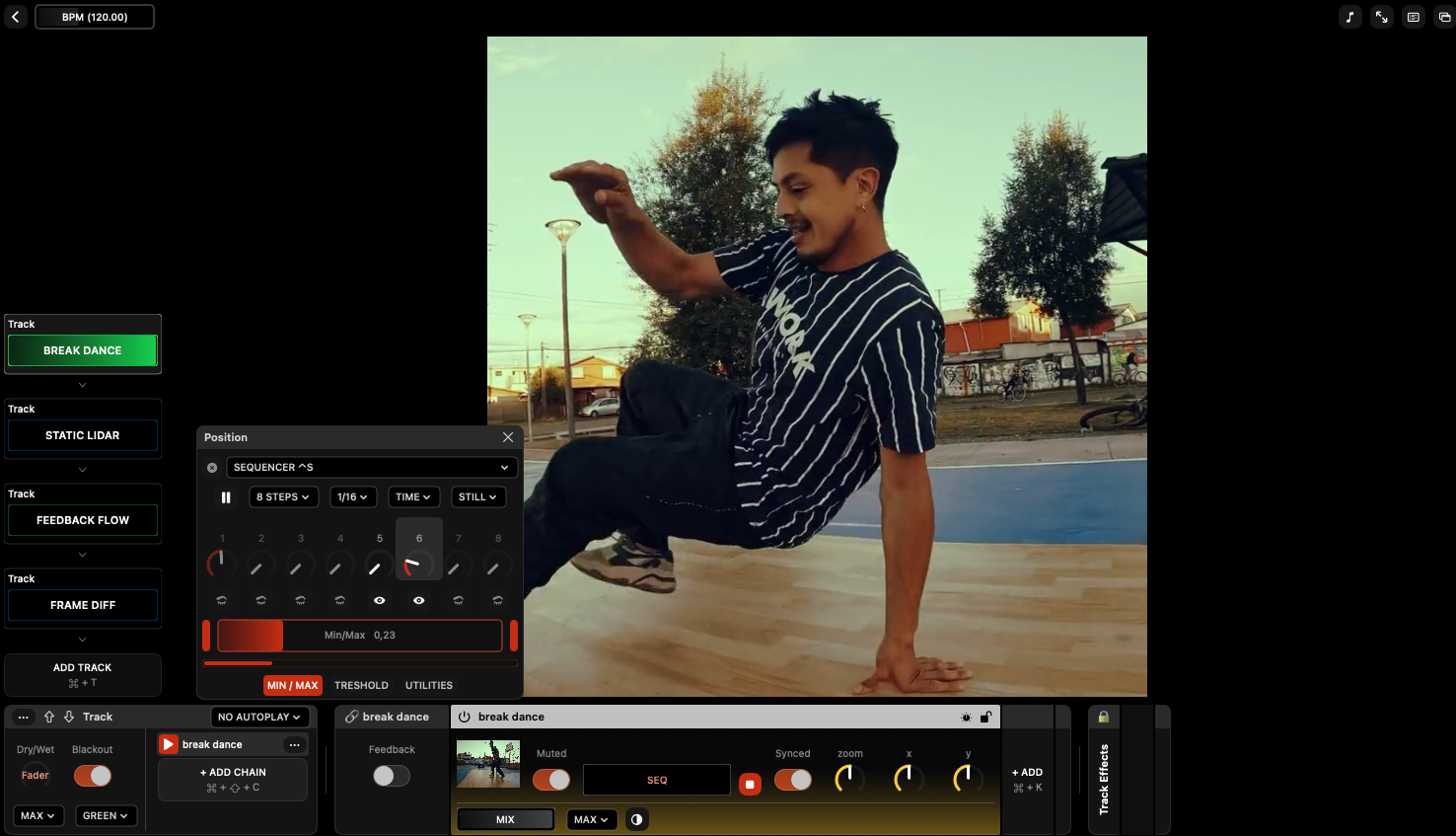Go back with the top-left arrow
Image resolution: width=1456 pixels, height=836 pixels.
click(x=16, y=17)
